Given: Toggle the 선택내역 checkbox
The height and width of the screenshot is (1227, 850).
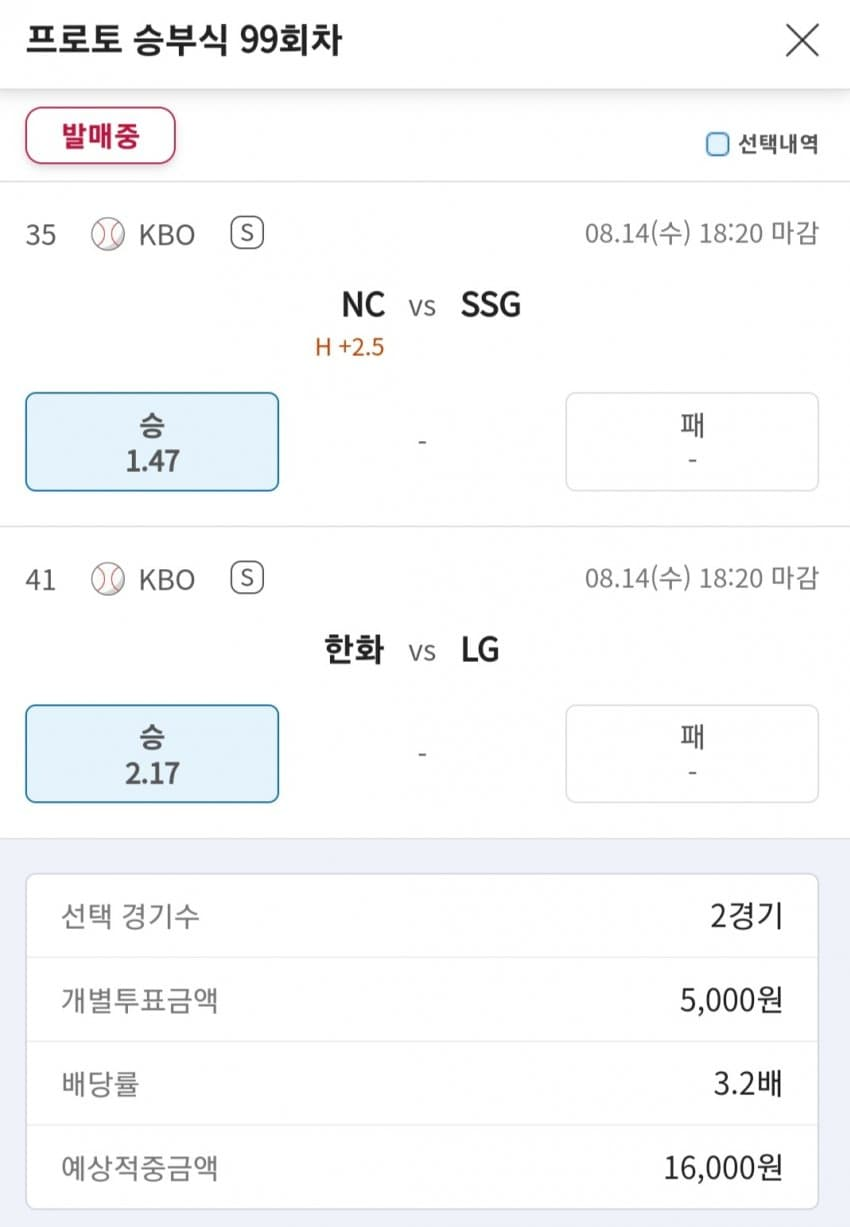Looking at the screenshot, I should 717,145.
